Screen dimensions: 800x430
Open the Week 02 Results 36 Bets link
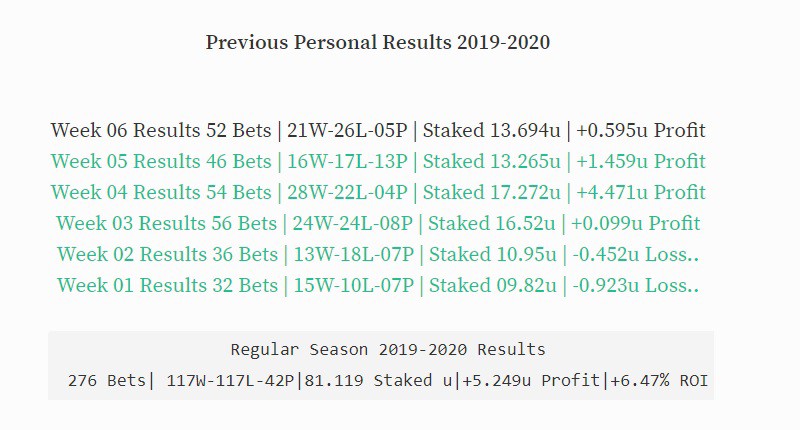(x=378, y=255)
